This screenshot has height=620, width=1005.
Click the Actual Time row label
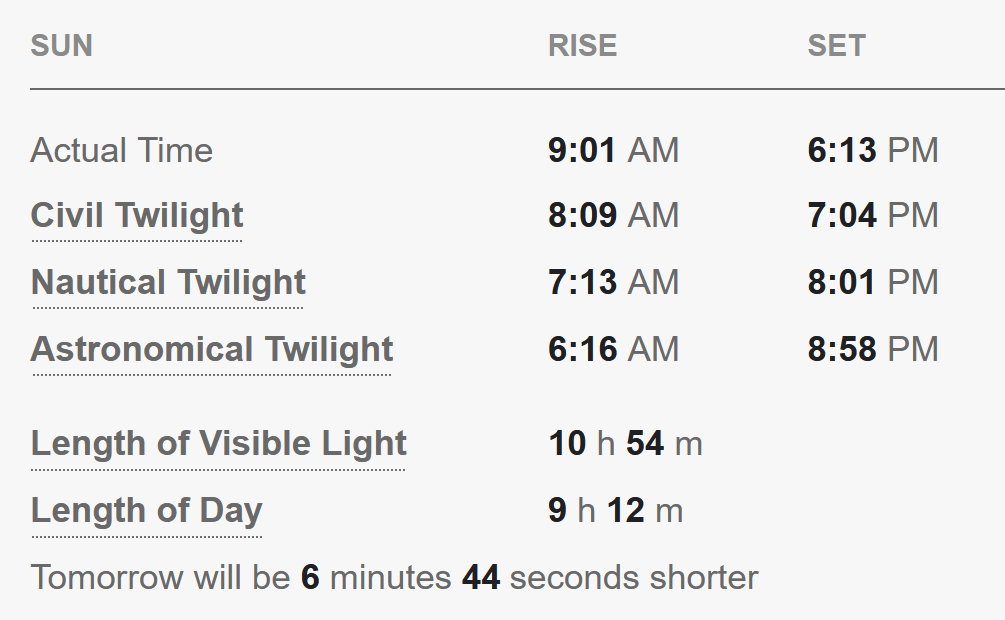(122, 151)
